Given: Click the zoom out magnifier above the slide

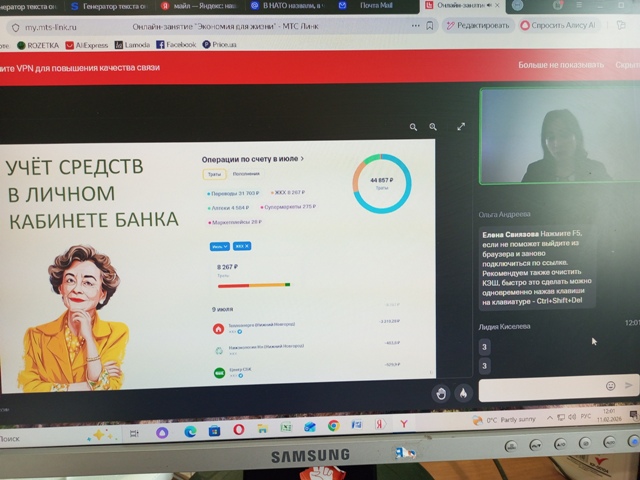Looking at the screenshot, I should pyautogui.click(x=414, y=127).
